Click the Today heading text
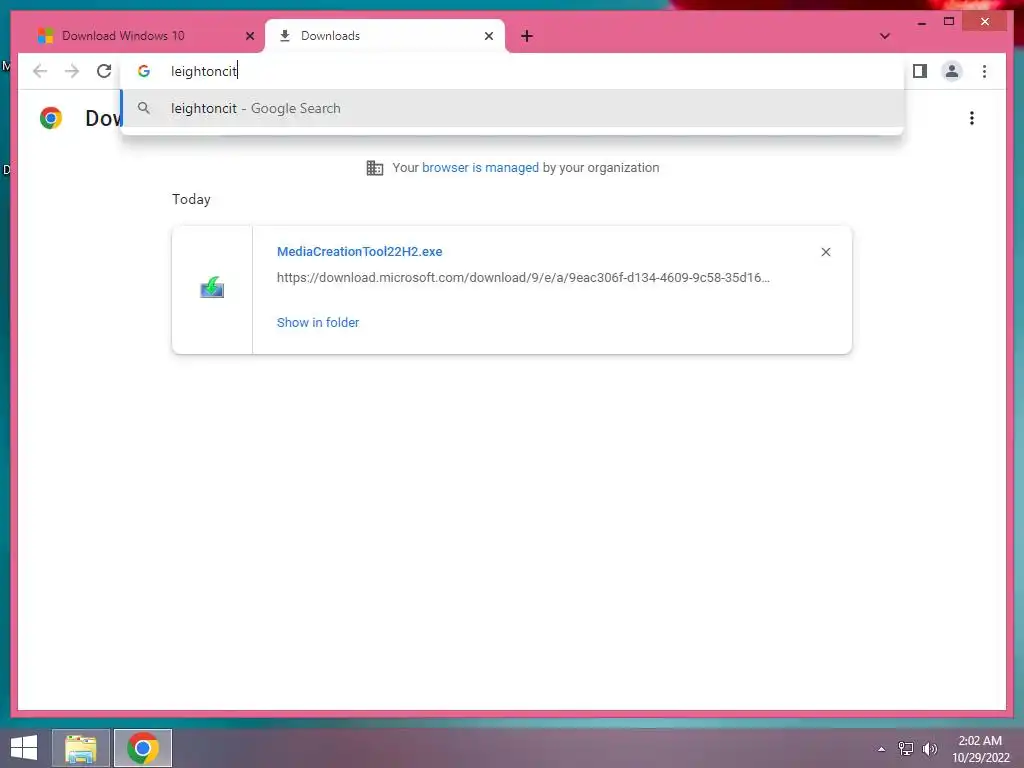 (191, 199)
